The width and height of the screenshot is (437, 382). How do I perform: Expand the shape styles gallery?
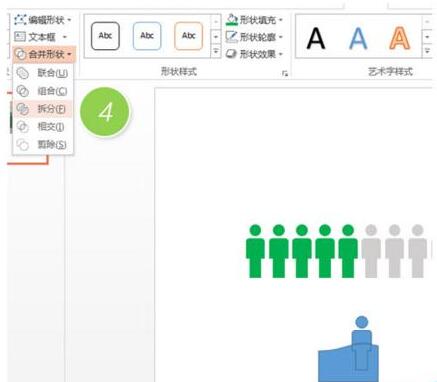(x=216, y=52)
